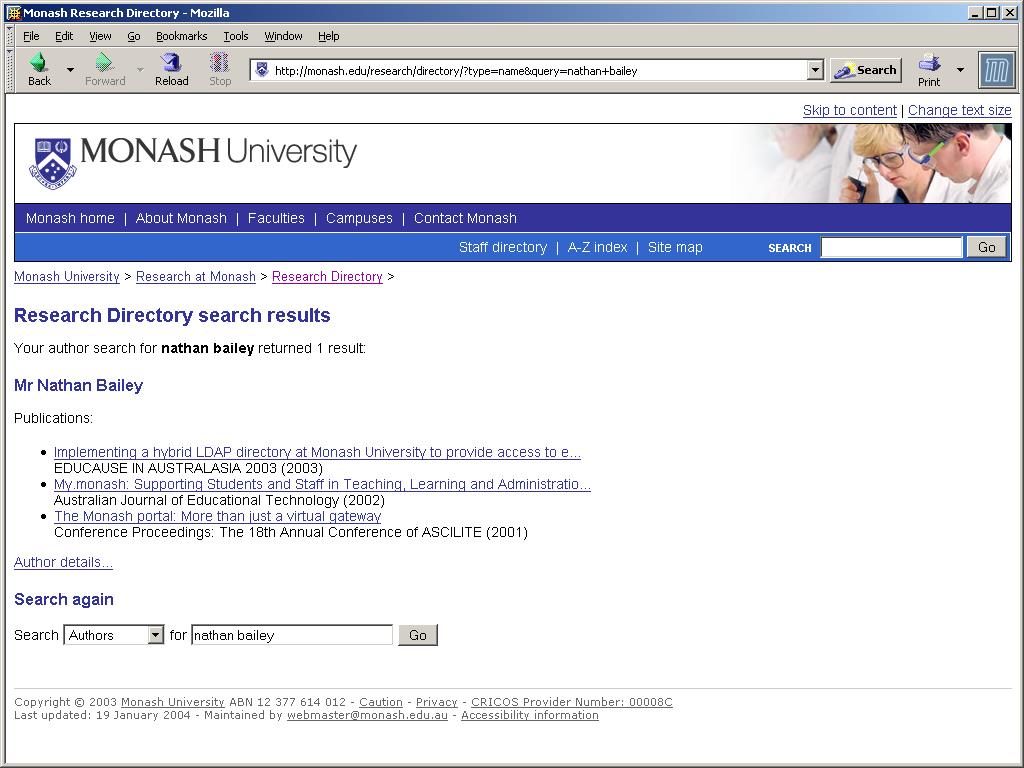Click the Mr Nathan Bailey heading text
The image size is (1024, 768).
78,385
